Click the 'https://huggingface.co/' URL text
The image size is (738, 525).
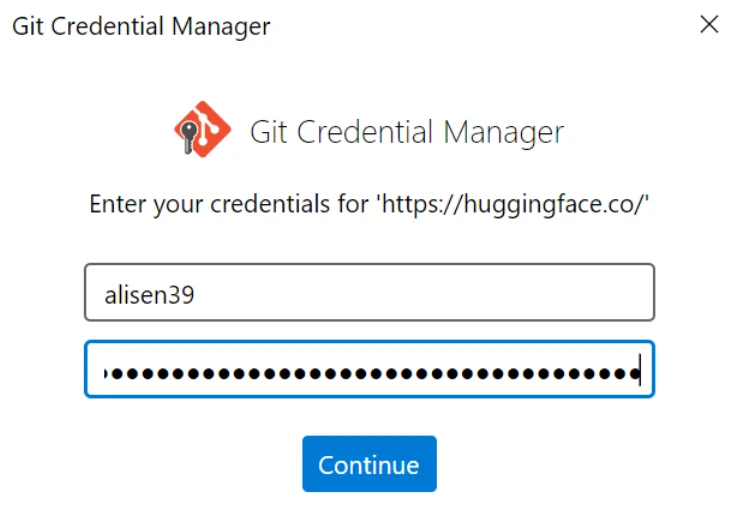[x=513, y=205]
